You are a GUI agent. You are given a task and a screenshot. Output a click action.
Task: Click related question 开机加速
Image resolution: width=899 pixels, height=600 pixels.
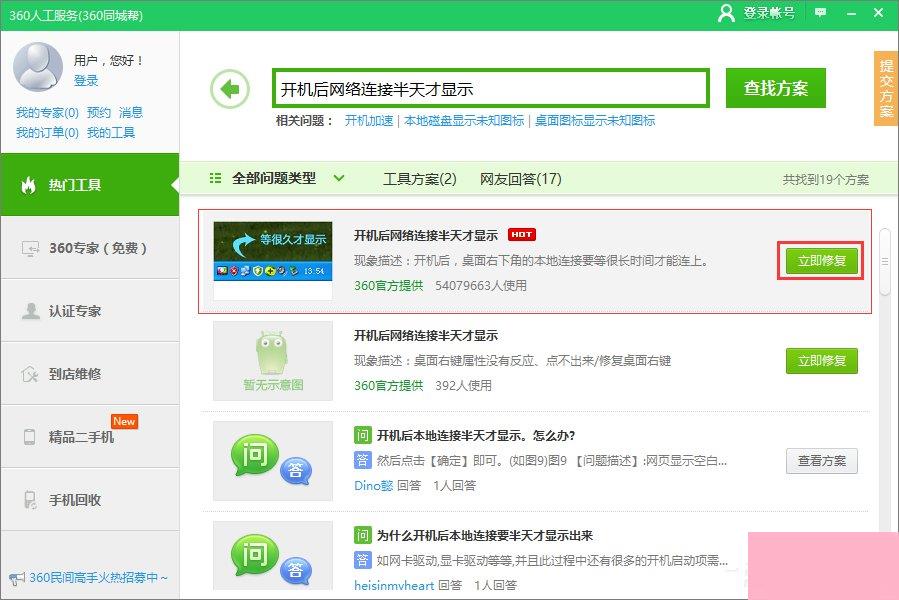369,120
